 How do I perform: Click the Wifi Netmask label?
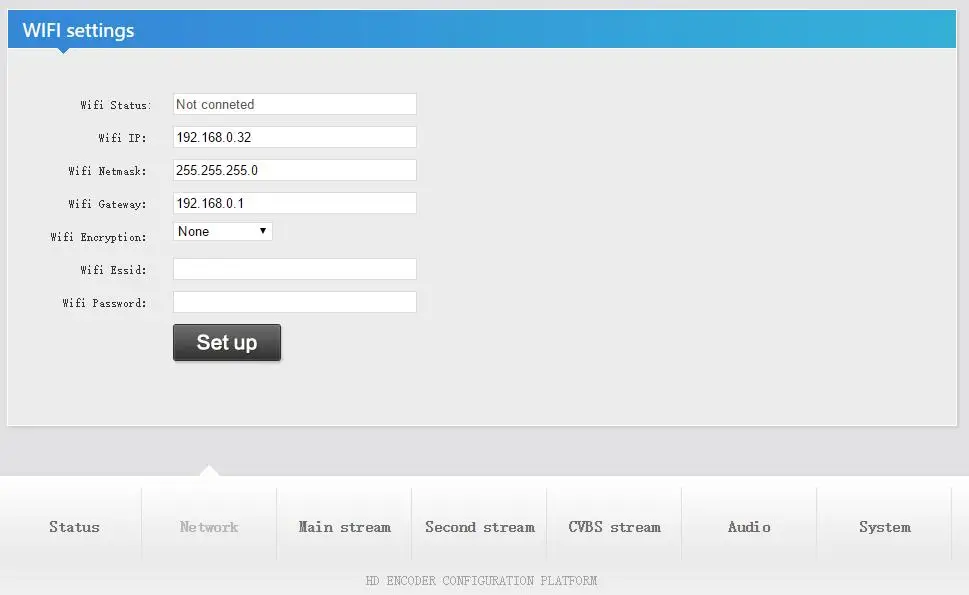pos(108,171)
